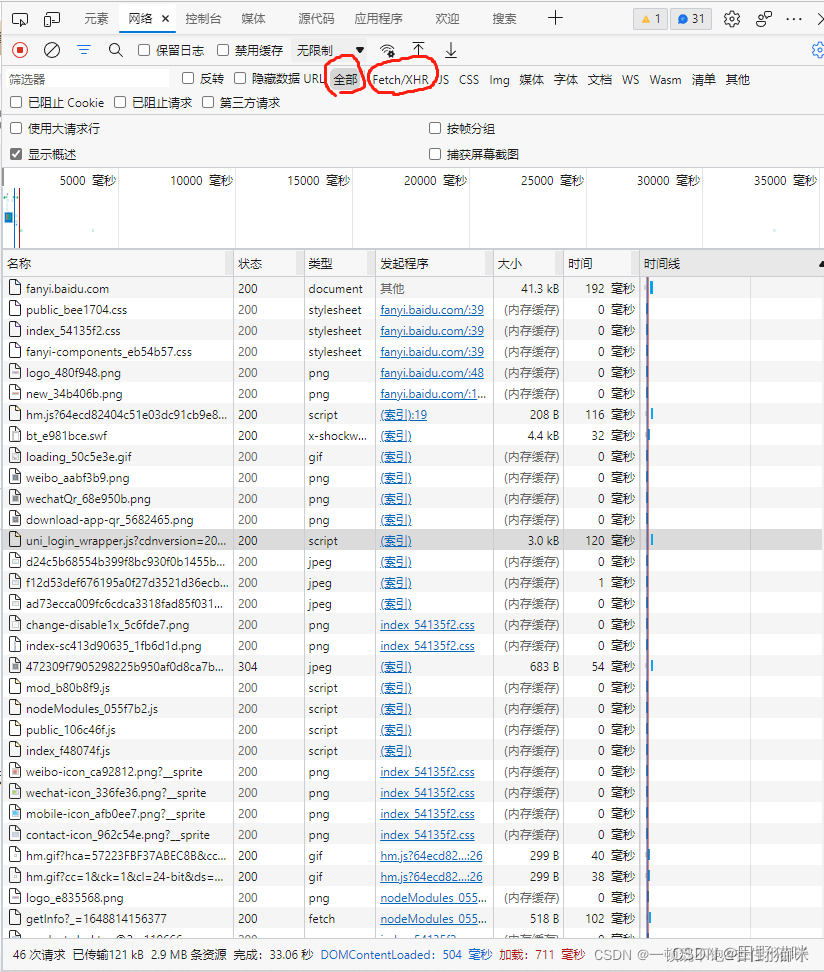The width and height of the screenshot is (824, 972).
Task: Filter requests by Fetch/XHR
Action: click(x=399, y=79)
